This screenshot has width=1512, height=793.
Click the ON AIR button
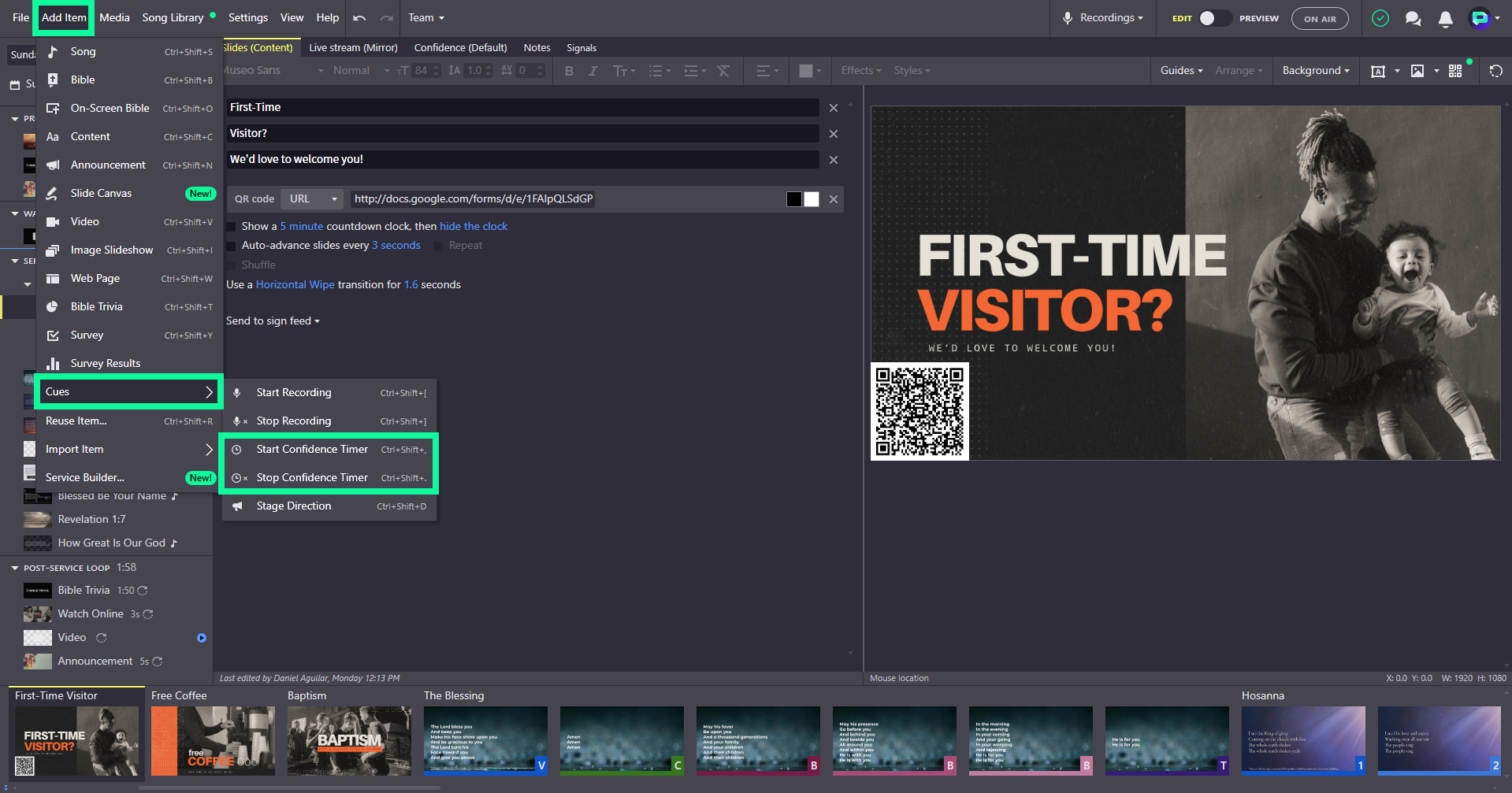(x=1320, y=19)
